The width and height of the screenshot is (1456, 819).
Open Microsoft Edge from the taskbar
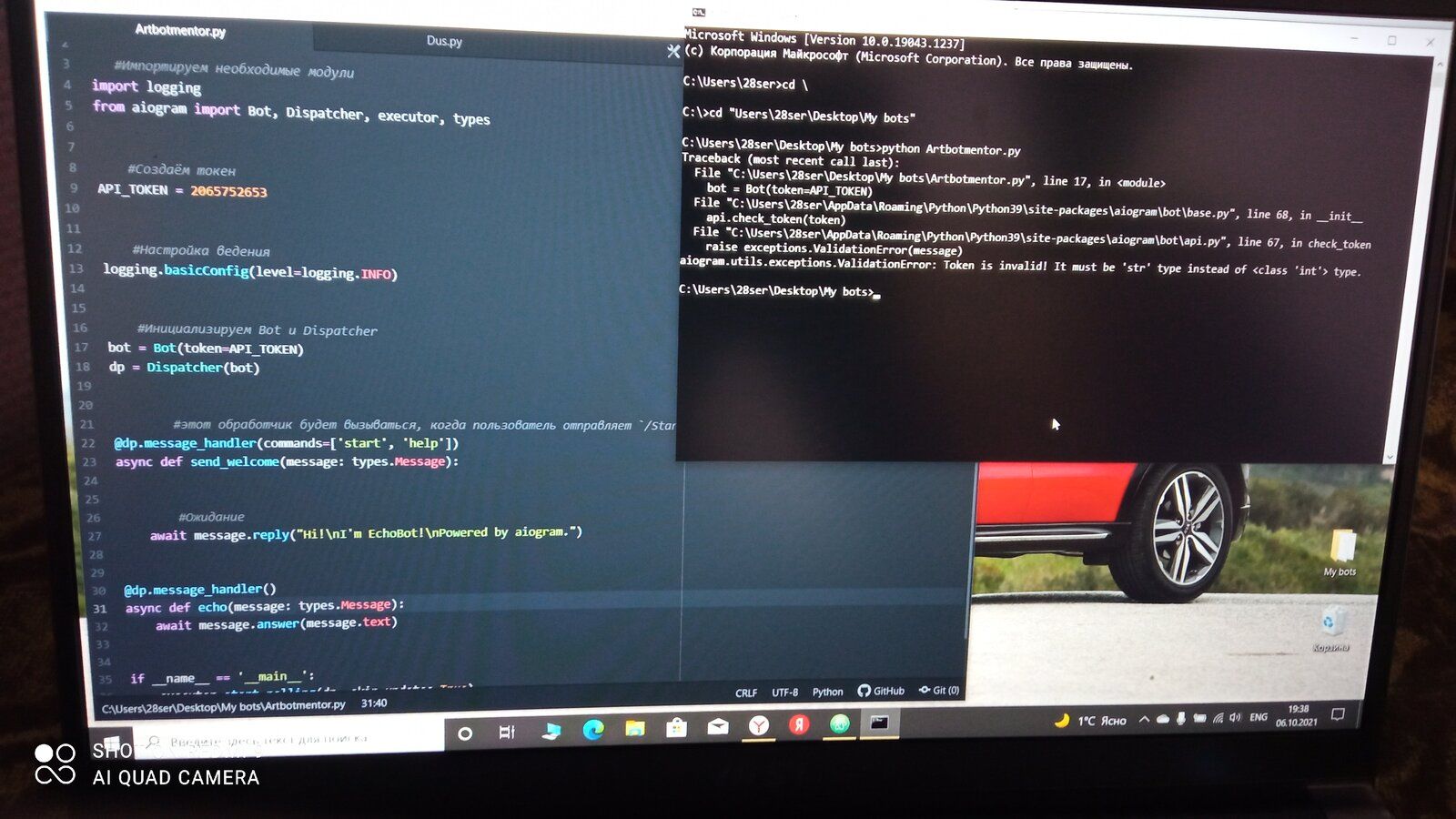[593, 729]
